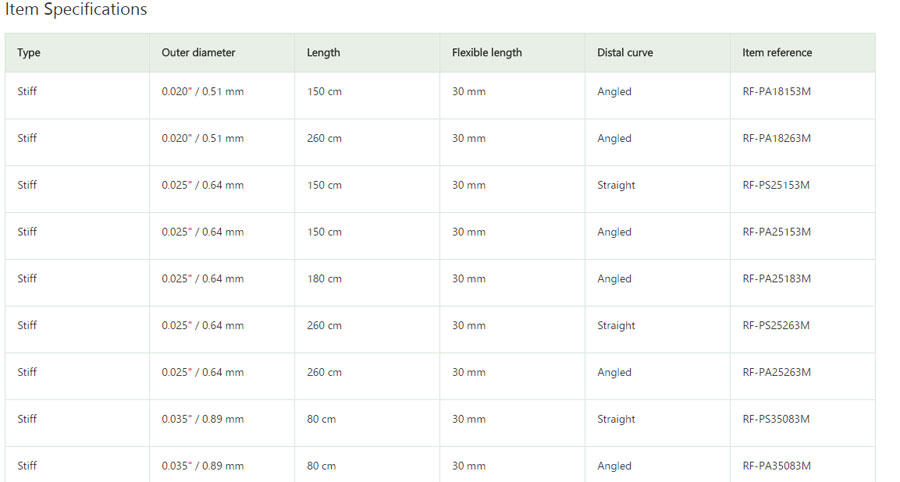The image size is (900, 482).
Task: Click the Outer diameter column header
Action: (198, 53)
